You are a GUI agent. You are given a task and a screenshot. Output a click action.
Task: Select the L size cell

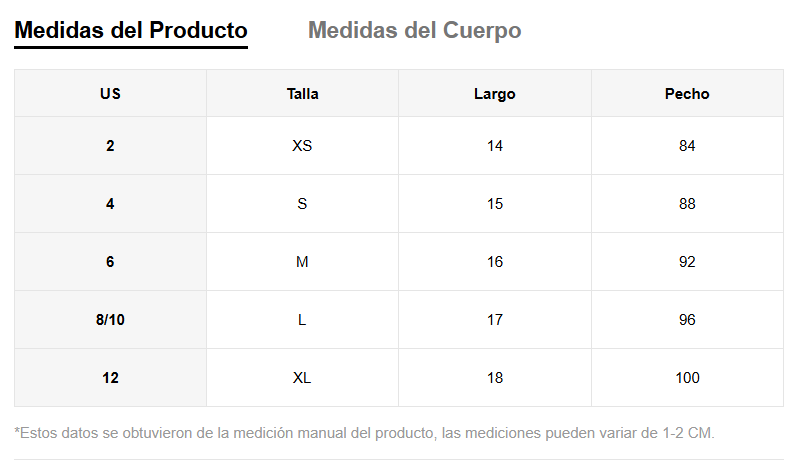point(302,320)
